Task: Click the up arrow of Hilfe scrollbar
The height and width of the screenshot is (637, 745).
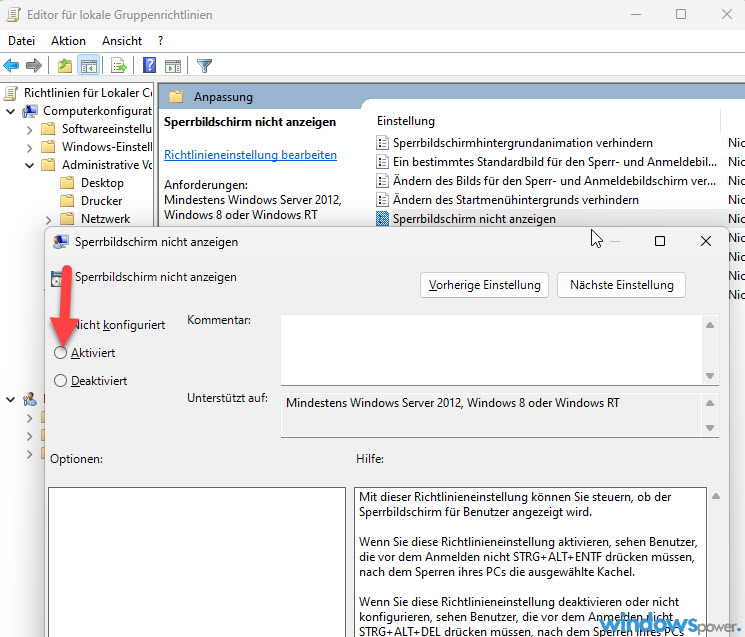Action: (716, 496)
